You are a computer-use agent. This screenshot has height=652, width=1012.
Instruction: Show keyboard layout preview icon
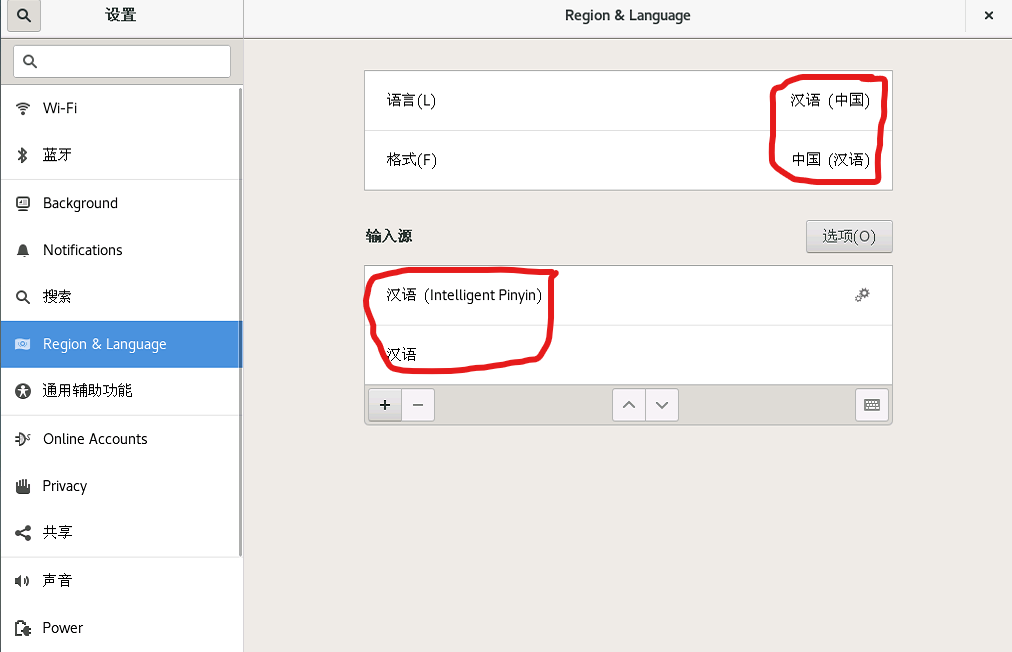point(872,405)
